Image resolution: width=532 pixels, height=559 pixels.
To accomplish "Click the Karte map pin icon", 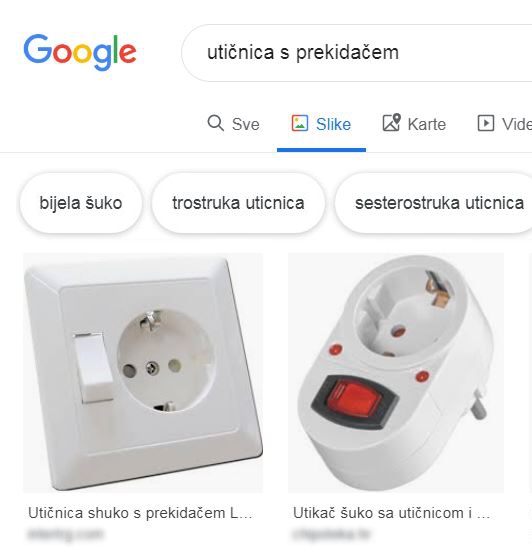I will 392,123.
